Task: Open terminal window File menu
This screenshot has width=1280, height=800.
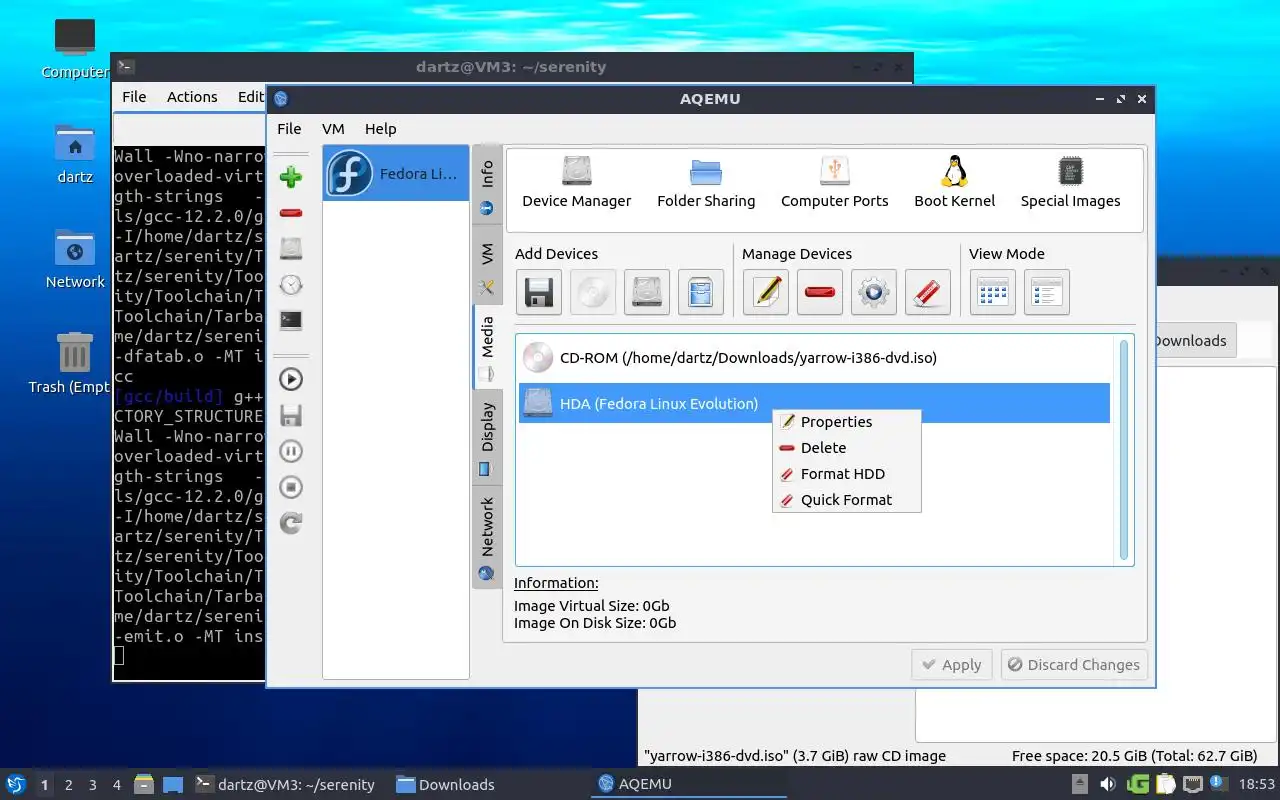Action: click(x=134, y=97)
